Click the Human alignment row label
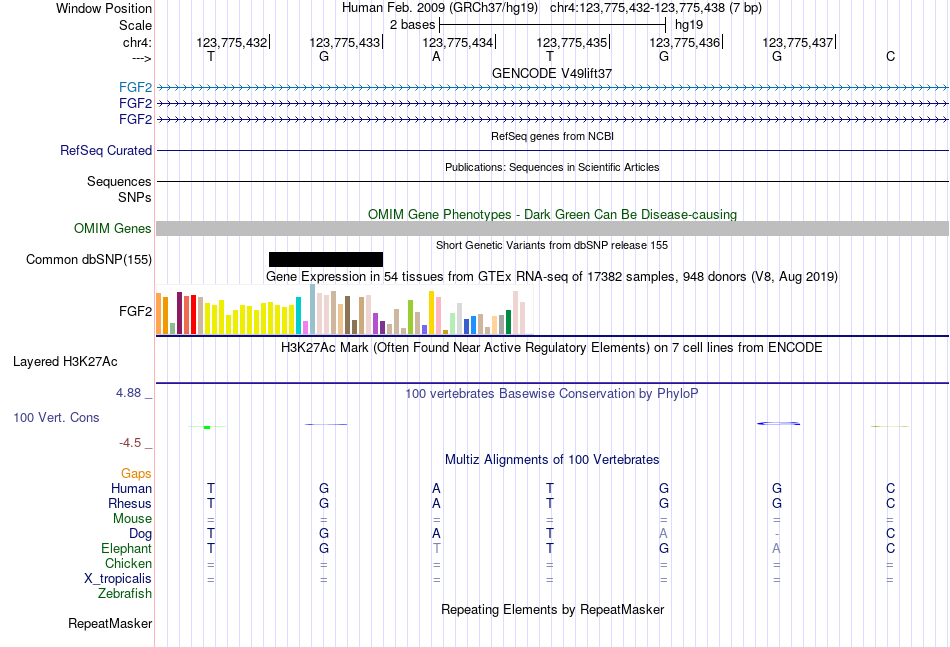This screenshot has width=950, height=647. point(131,488)
